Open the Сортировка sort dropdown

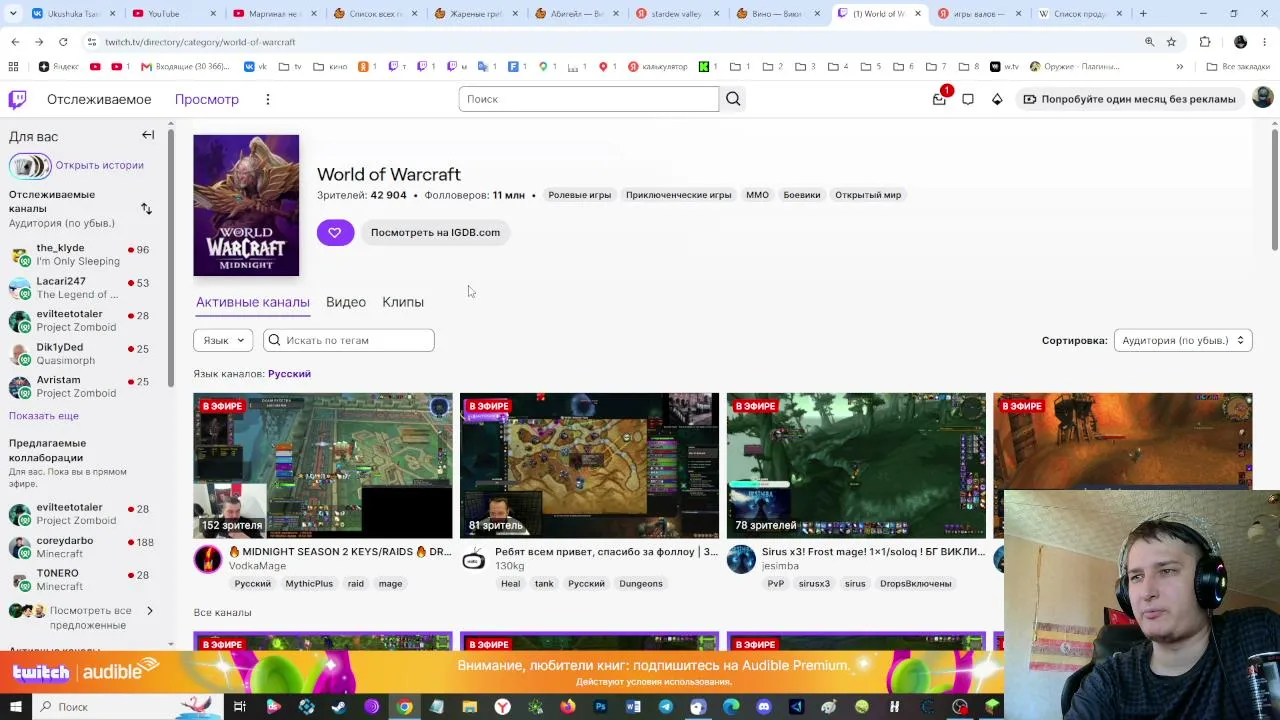coord(1183,340)
